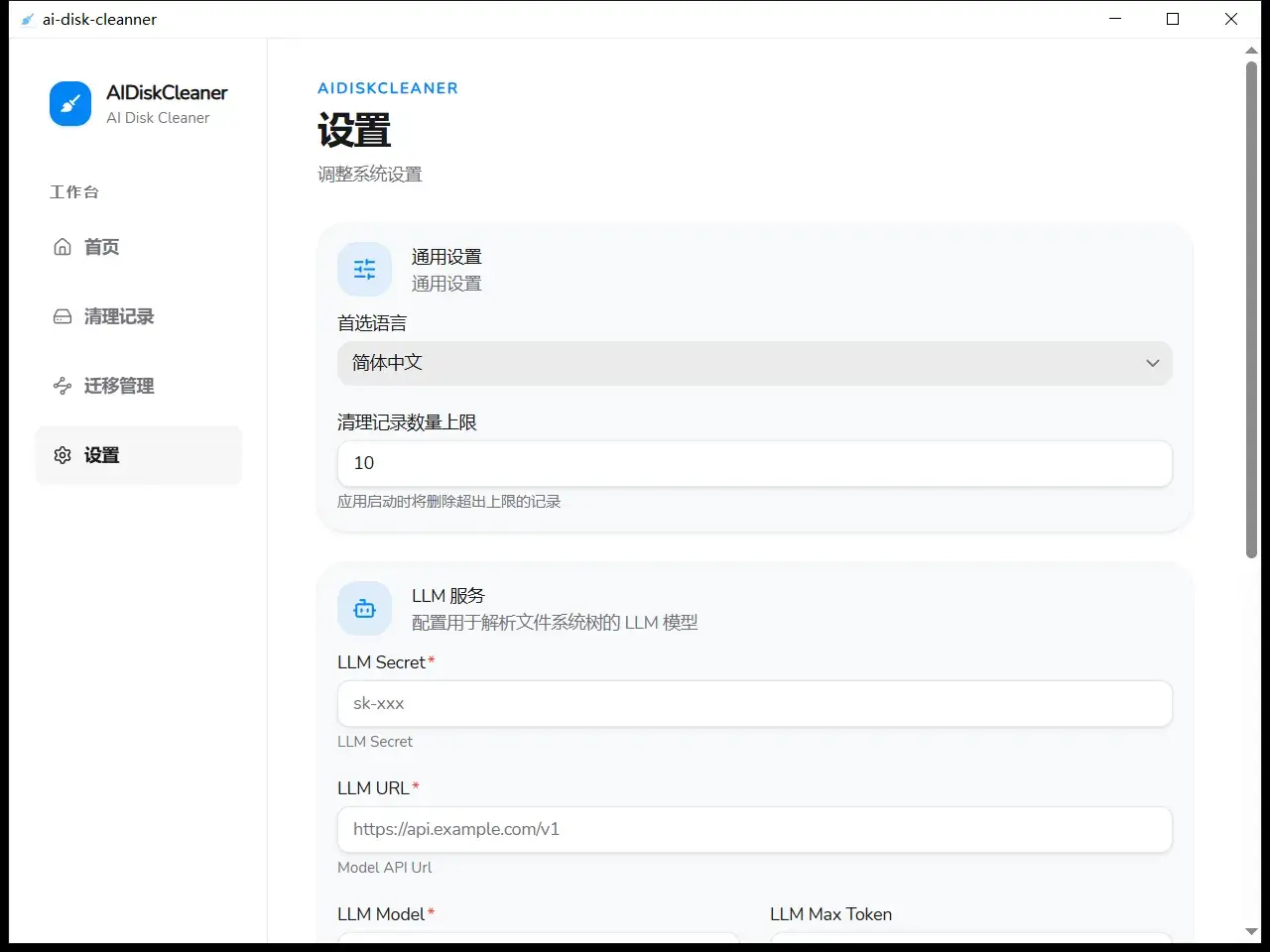Image resolution: width=1270 pixels, height=952 pixels.
Task: Click the sliders icon of 通用设置 card
Action: pos(365,269)
